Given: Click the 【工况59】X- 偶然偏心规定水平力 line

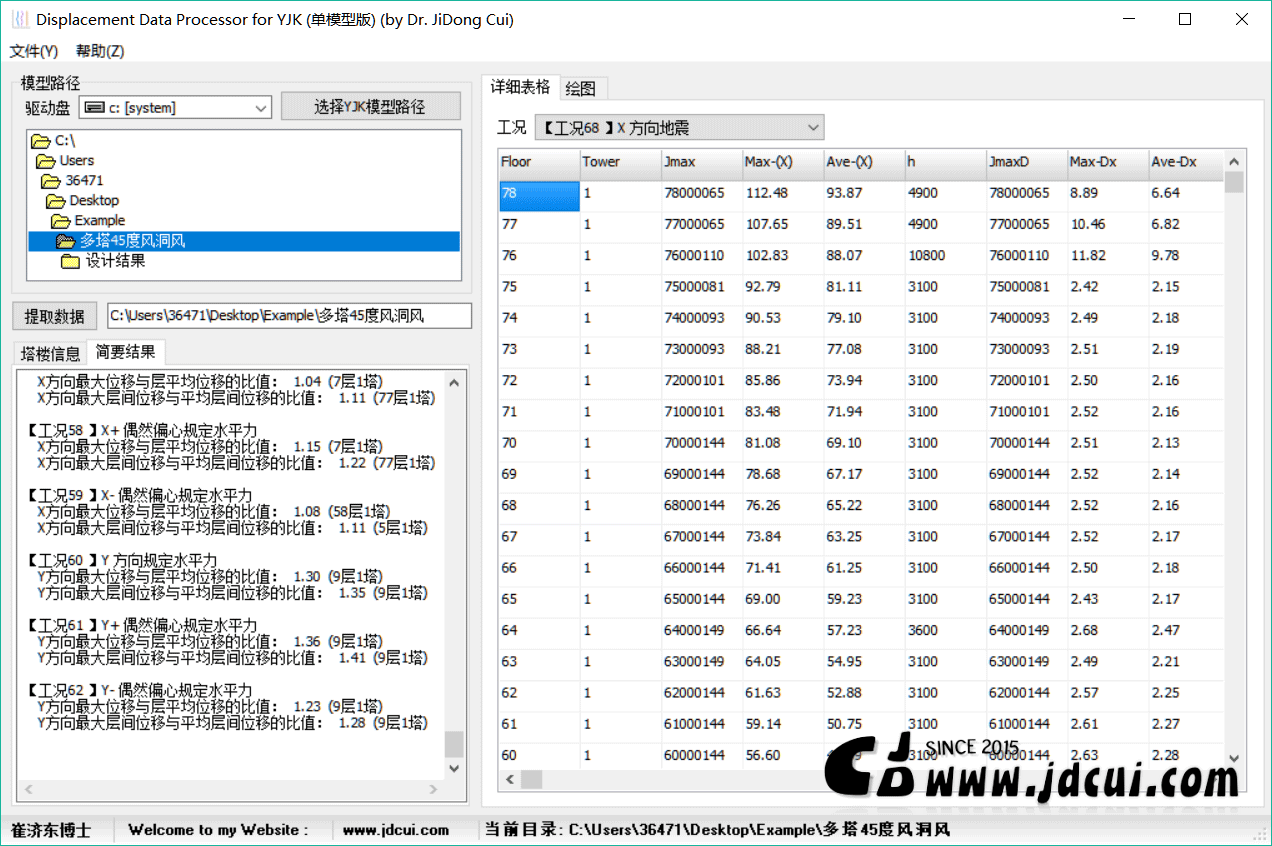Looking at the screenshot, I should [x=138, y=495].
